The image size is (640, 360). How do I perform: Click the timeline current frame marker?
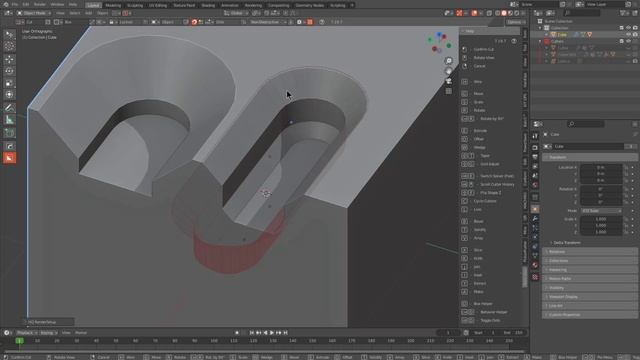pyautogui.click(x=19, y=340)
